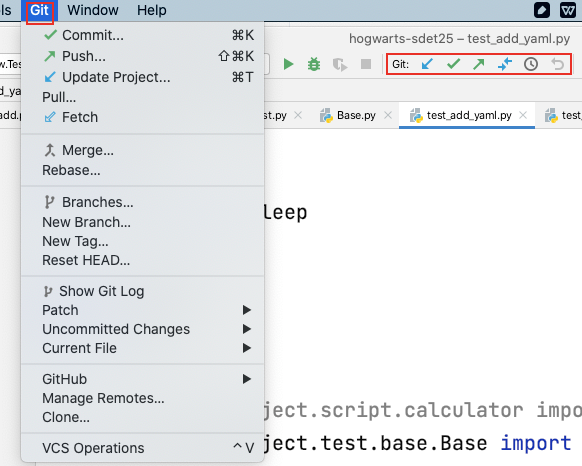The width and height of the screenshot is (582, 466).
Task: Expand the Current File submenu
Action: [143, 348]
